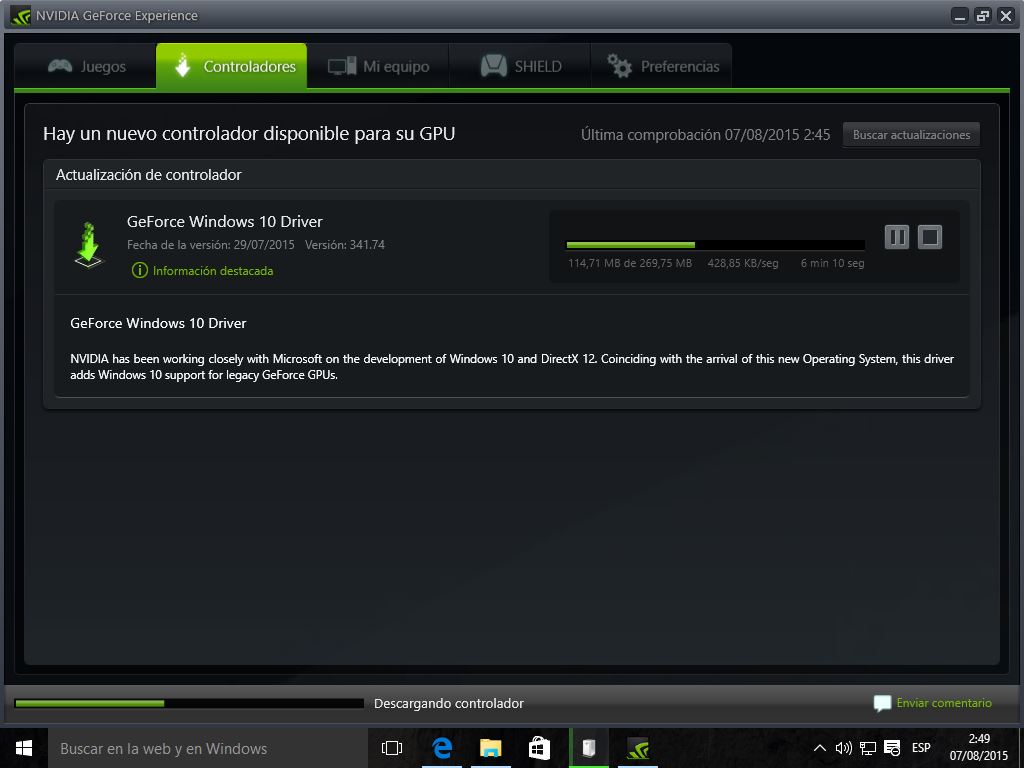
Task: Open network tray icon
Action: (868, 748)
